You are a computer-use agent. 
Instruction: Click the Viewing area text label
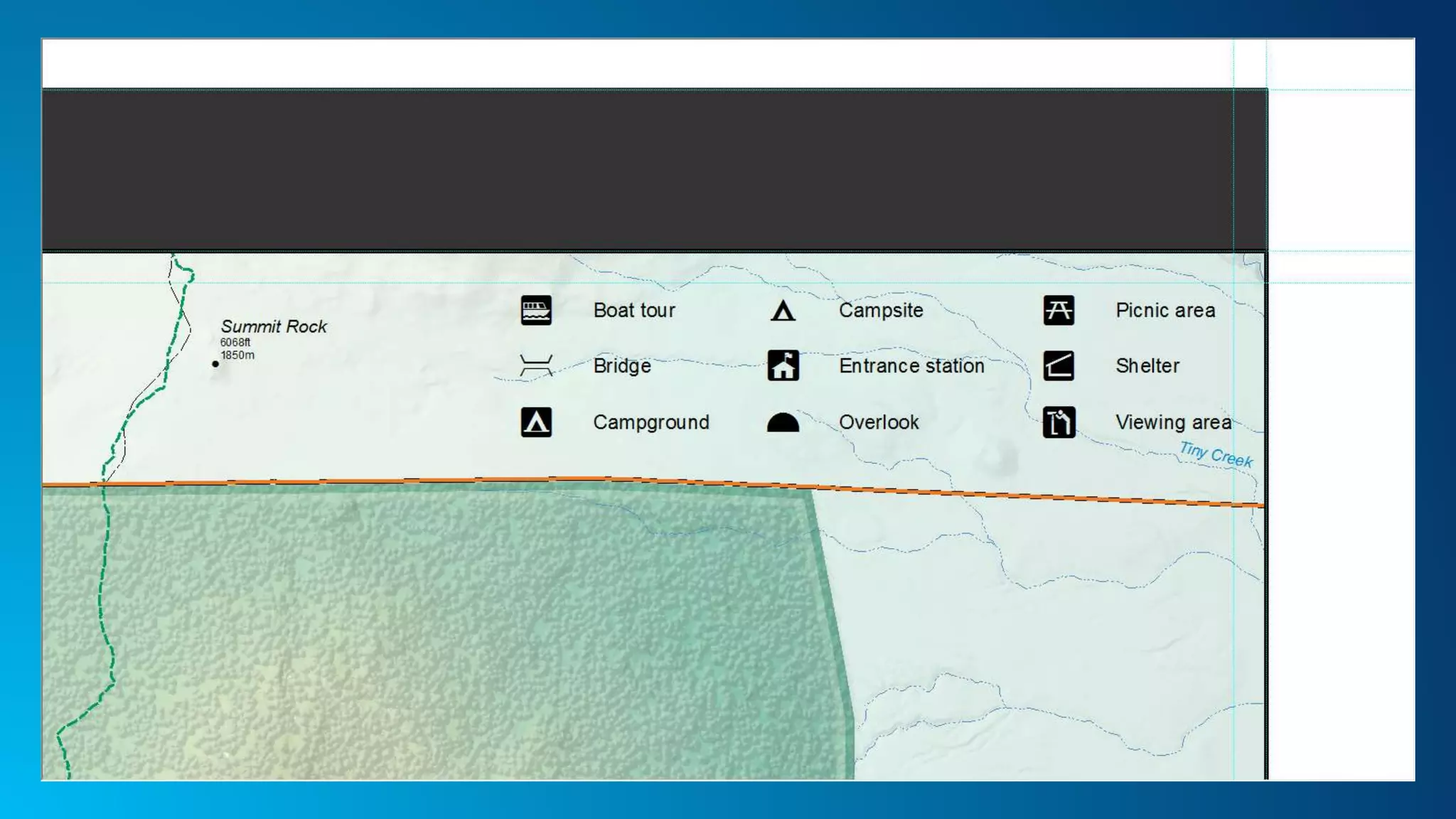[x=1173, y=422]
